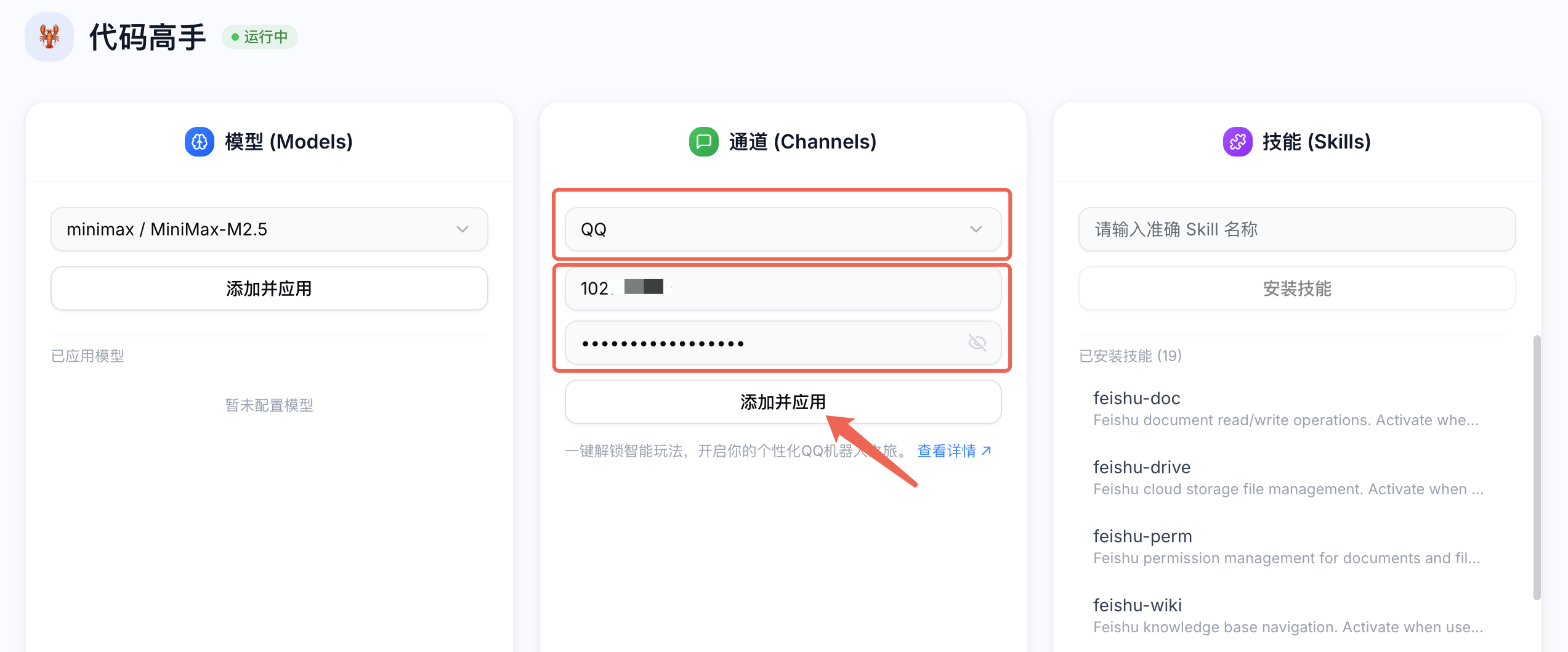Click the 安装技能 install button
This screenshot has width=1568, height=652.
[x=1297, y=288]
